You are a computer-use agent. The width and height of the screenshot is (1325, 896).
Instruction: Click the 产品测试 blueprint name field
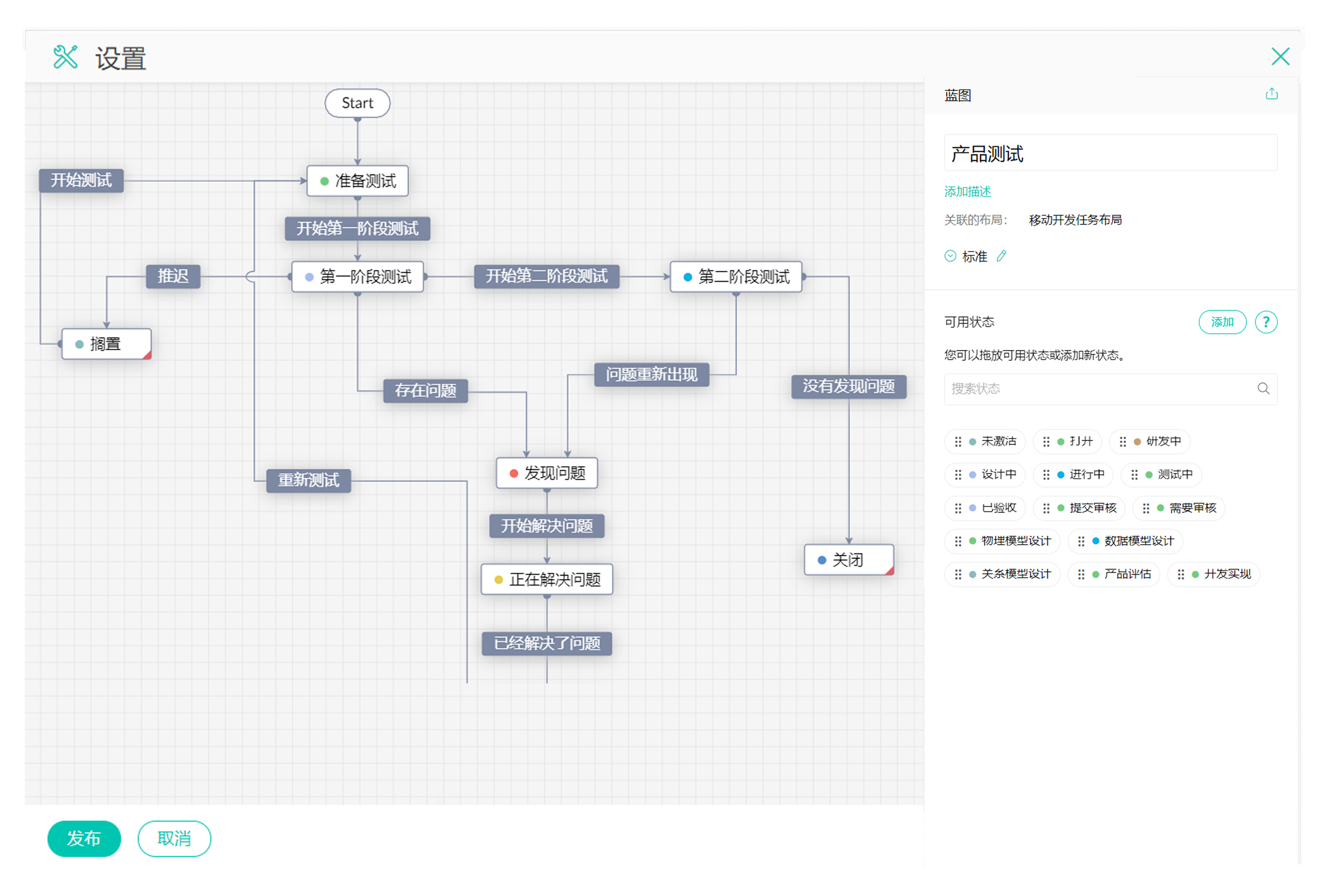(x=1110, y=153)
